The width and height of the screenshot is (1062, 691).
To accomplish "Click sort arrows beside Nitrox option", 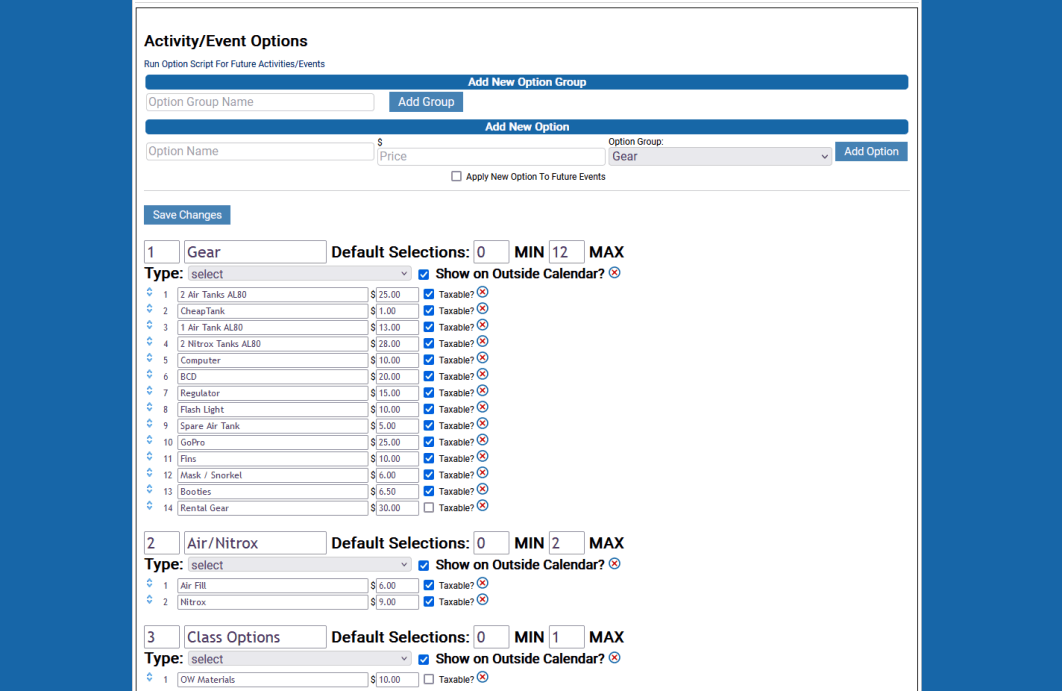I will point(150,601).
